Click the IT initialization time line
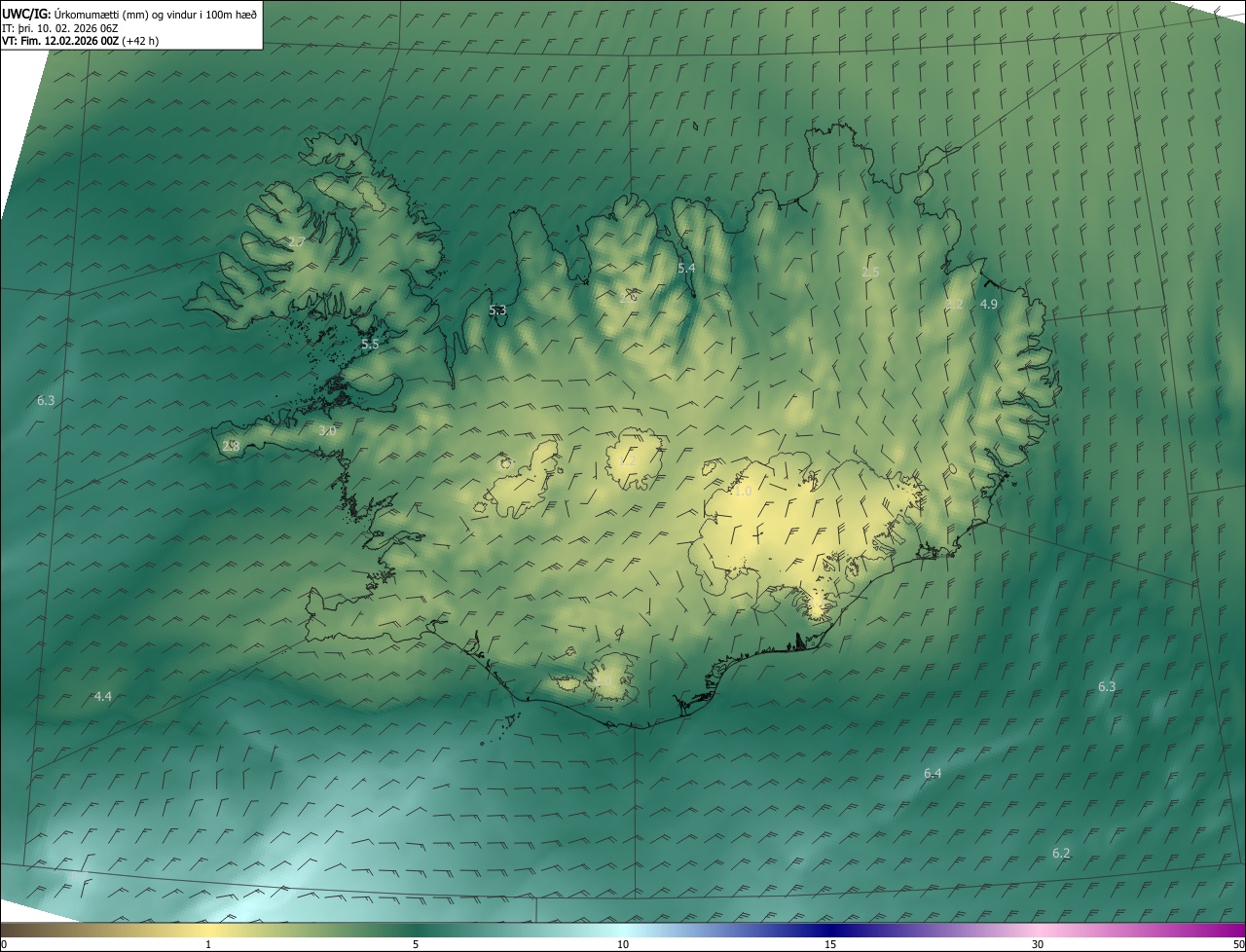The height and width of the screenshot is (952, 1246). pos(60,28)
